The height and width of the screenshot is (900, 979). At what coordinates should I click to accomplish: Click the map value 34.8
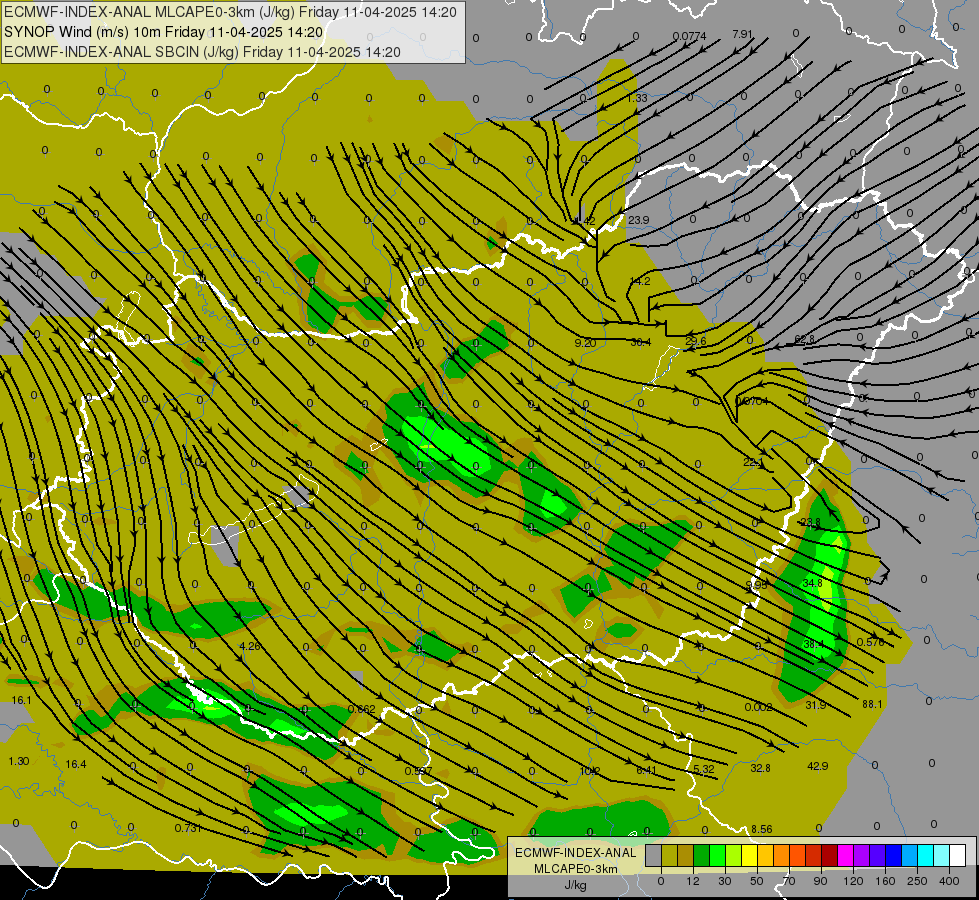click(x=812, y=583)
